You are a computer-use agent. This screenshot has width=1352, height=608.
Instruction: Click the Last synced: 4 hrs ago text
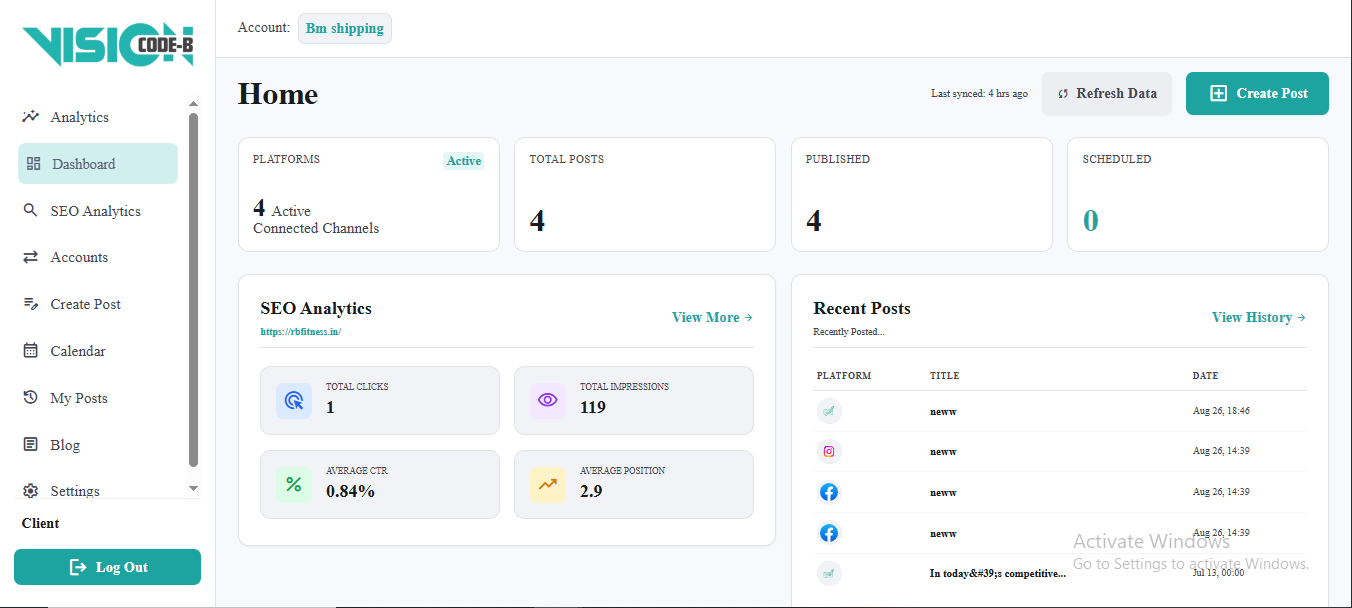[x=979, y=93]
